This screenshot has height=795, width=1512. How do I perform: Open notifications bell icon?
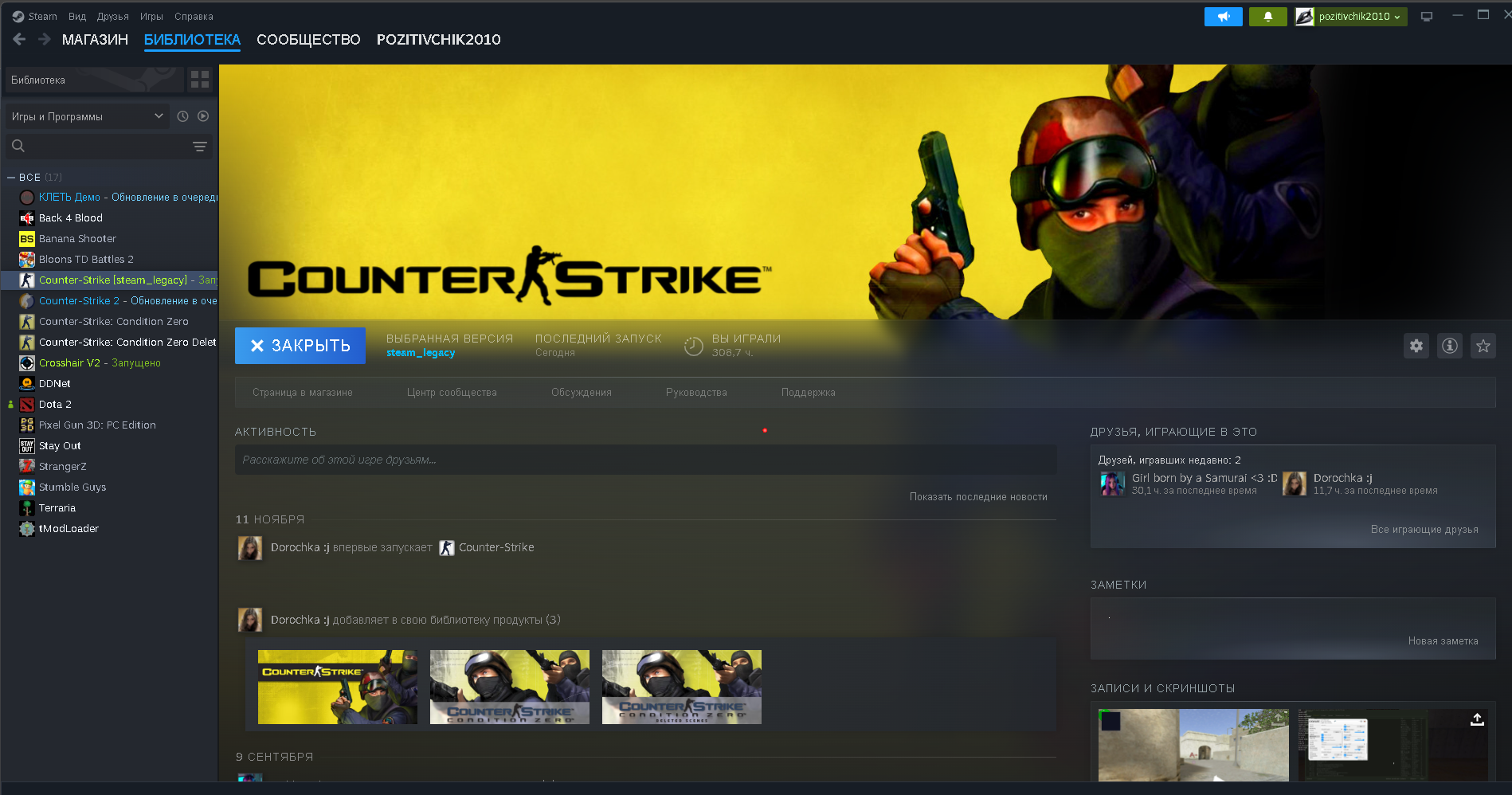tap(1267, 17)
